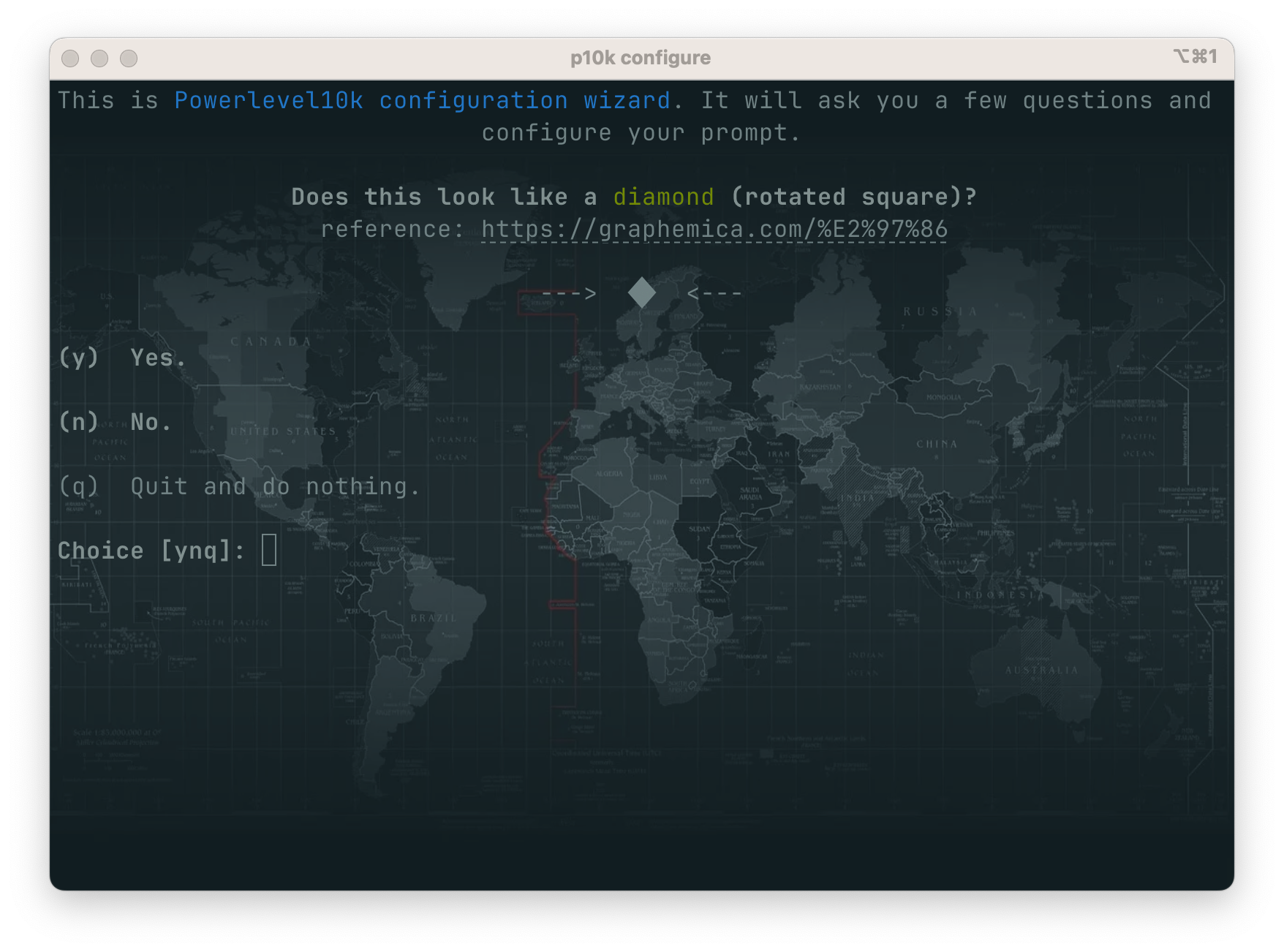Open the graphemica.com reference link
This screenshot has height=952, width=1284.
tap(714, 230)
